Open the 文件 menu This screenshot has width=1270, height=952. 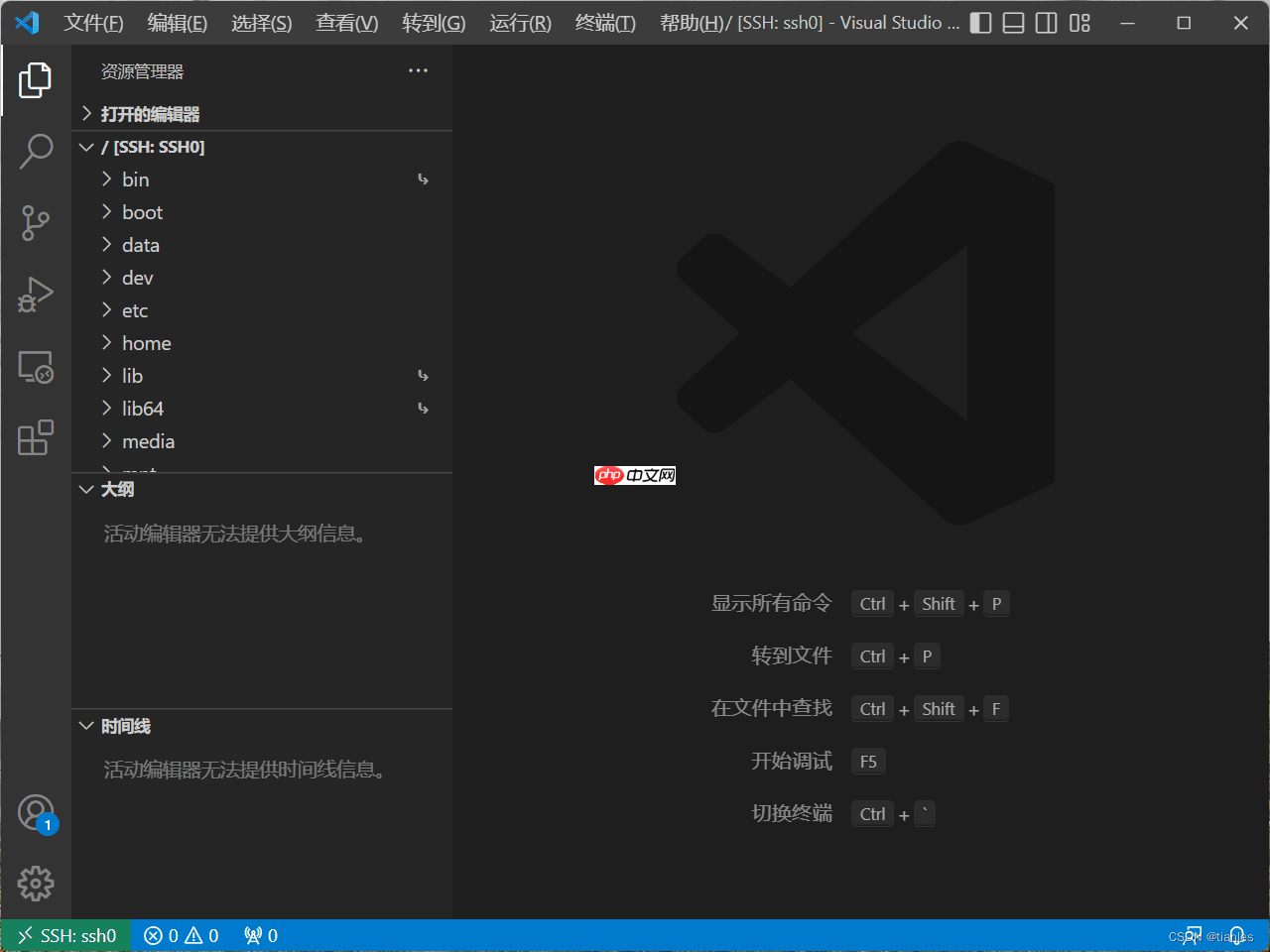click(93, 22)
